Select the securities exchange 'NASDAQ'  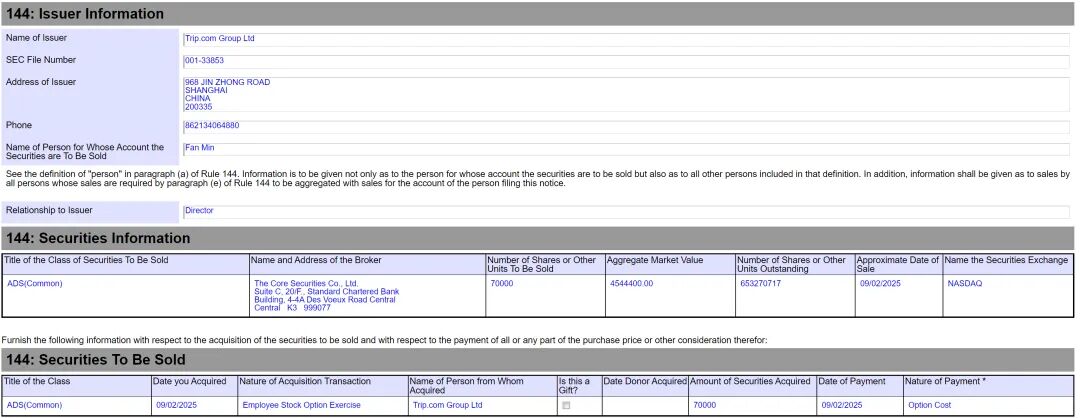point(965,284)
